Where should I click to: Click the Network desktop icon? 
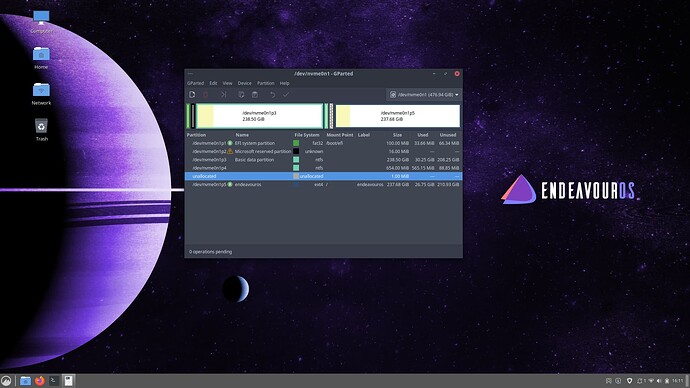(41, 94)
